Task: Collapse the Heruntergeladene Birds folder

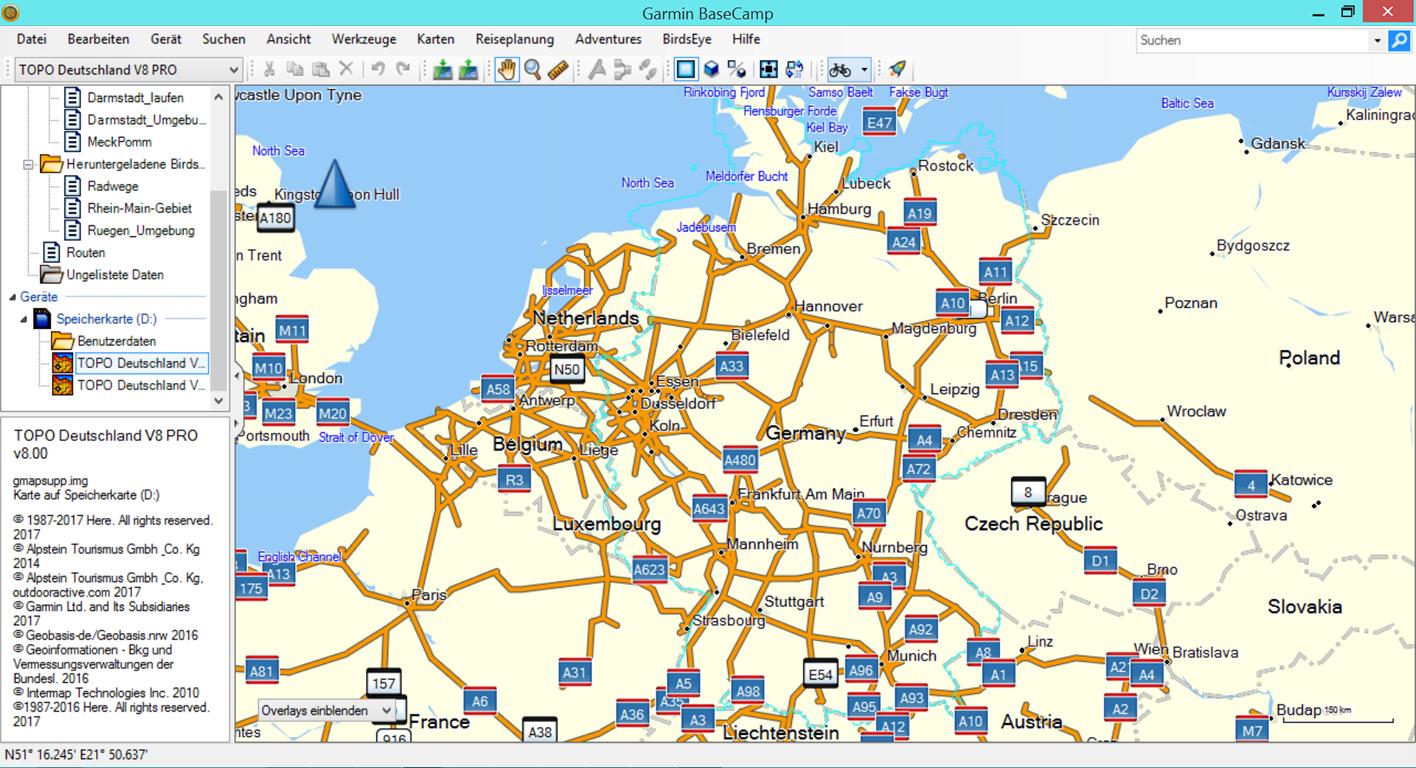Action: pyautogui.click(x=30, y=164)
